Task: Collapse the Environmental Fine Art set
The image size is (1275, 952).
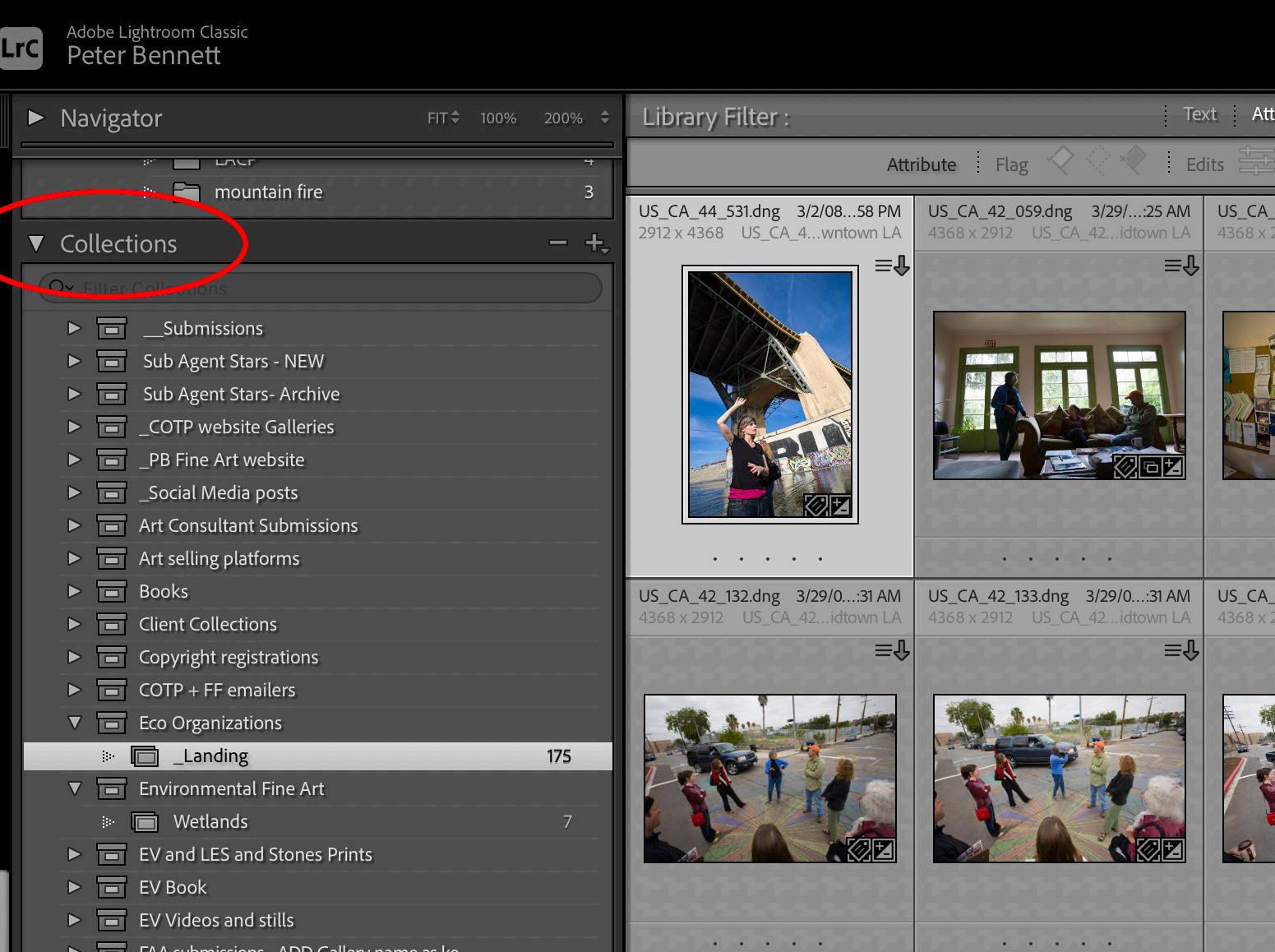Action: pos(75,788)
